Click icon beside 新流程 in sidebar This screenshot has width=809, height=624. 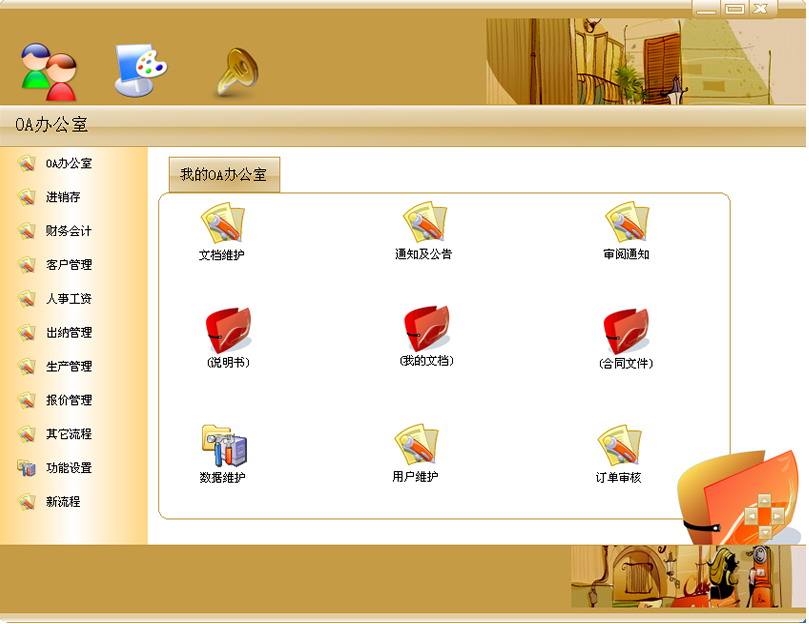pos(26,502)
